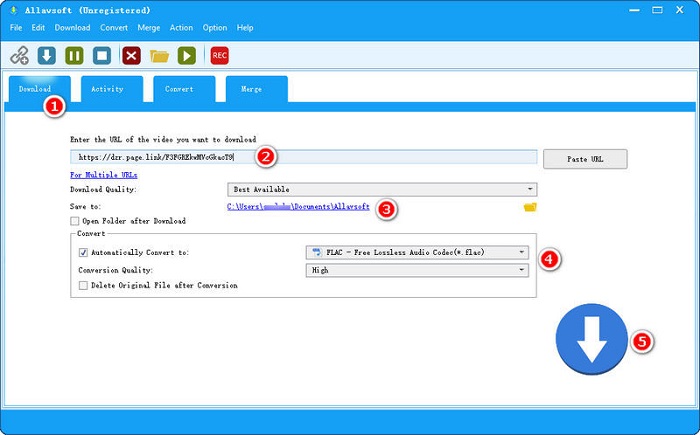Image resolution: width=700 pixels, height=435 pixels.
Task: Open the Download Quality Best Available dropdown
Action: pos(382,189)
